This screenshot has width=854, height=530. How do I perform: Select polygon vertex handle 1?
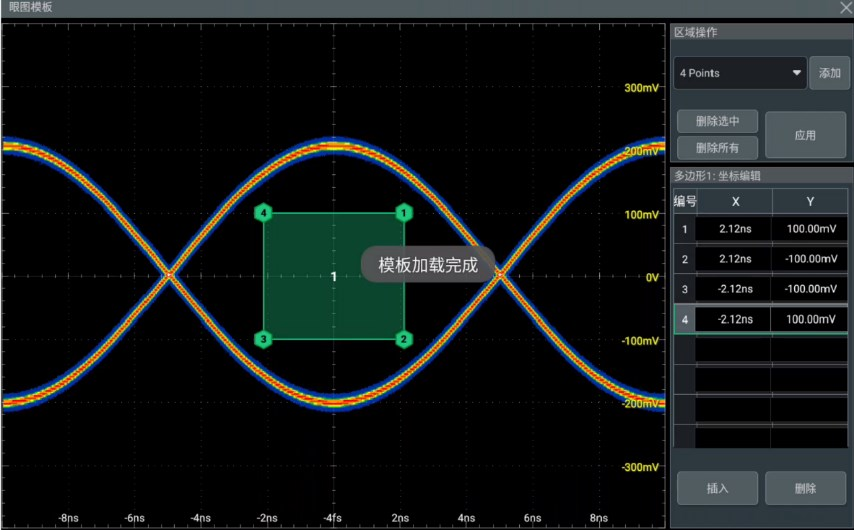[x=404, y=213]
